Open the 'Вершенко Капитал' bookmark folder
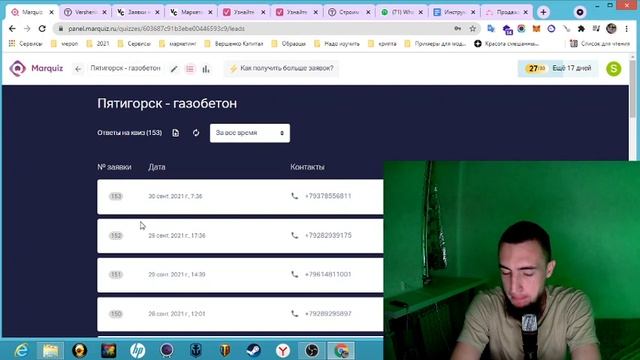 [x=234, y=44]
